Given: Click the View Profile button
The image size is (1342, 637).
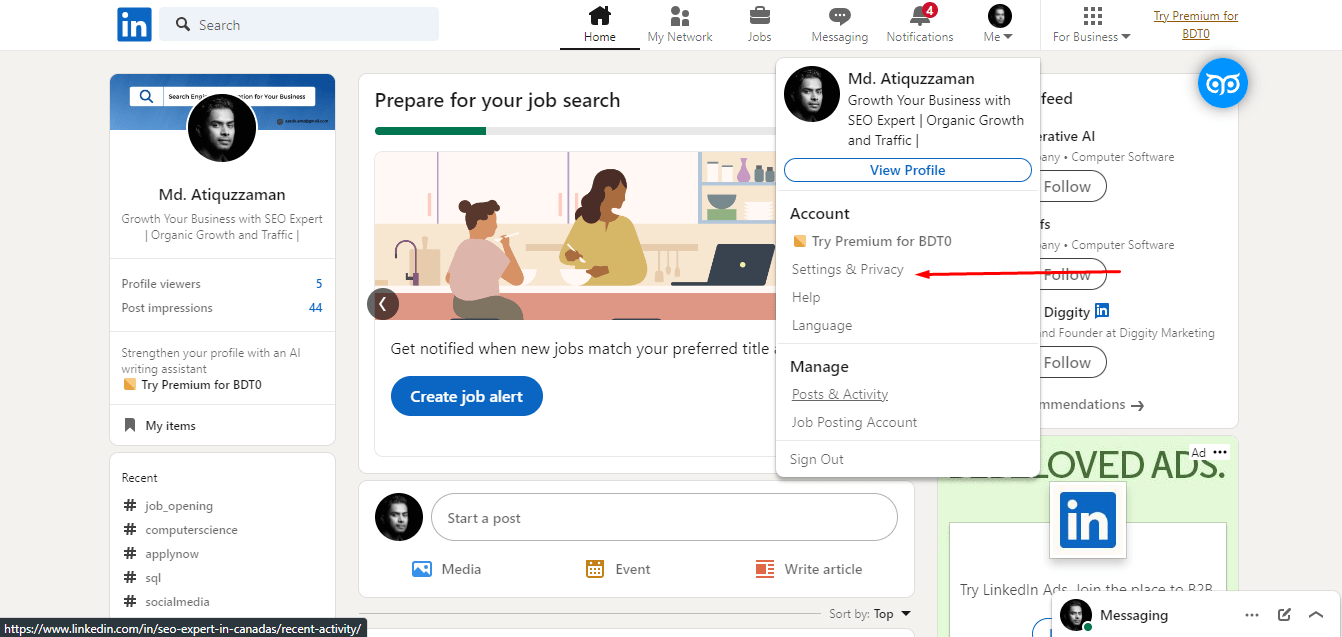Looking at the screenshot, I should pos(908,170).
